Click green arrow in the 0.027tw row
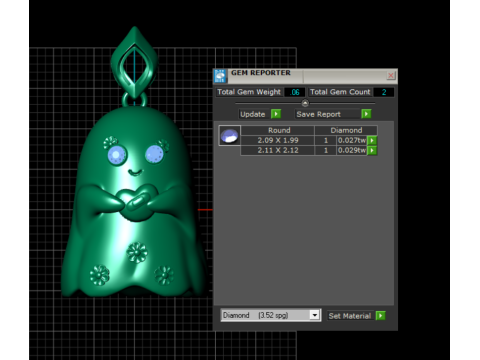480x360 pixels. [372, 140]
